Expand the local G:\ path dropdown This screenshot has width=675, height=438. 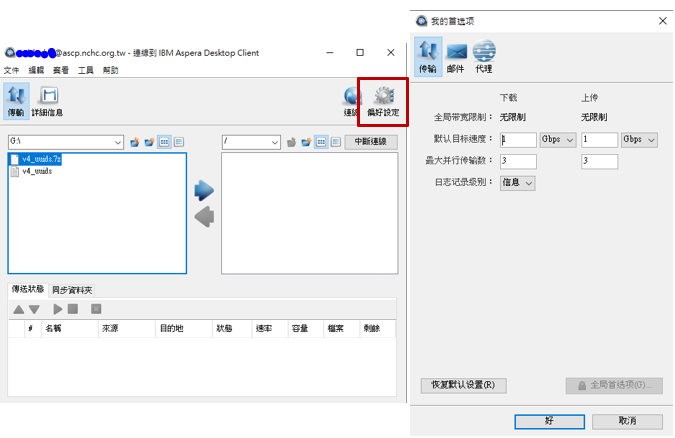click(118, 143)
